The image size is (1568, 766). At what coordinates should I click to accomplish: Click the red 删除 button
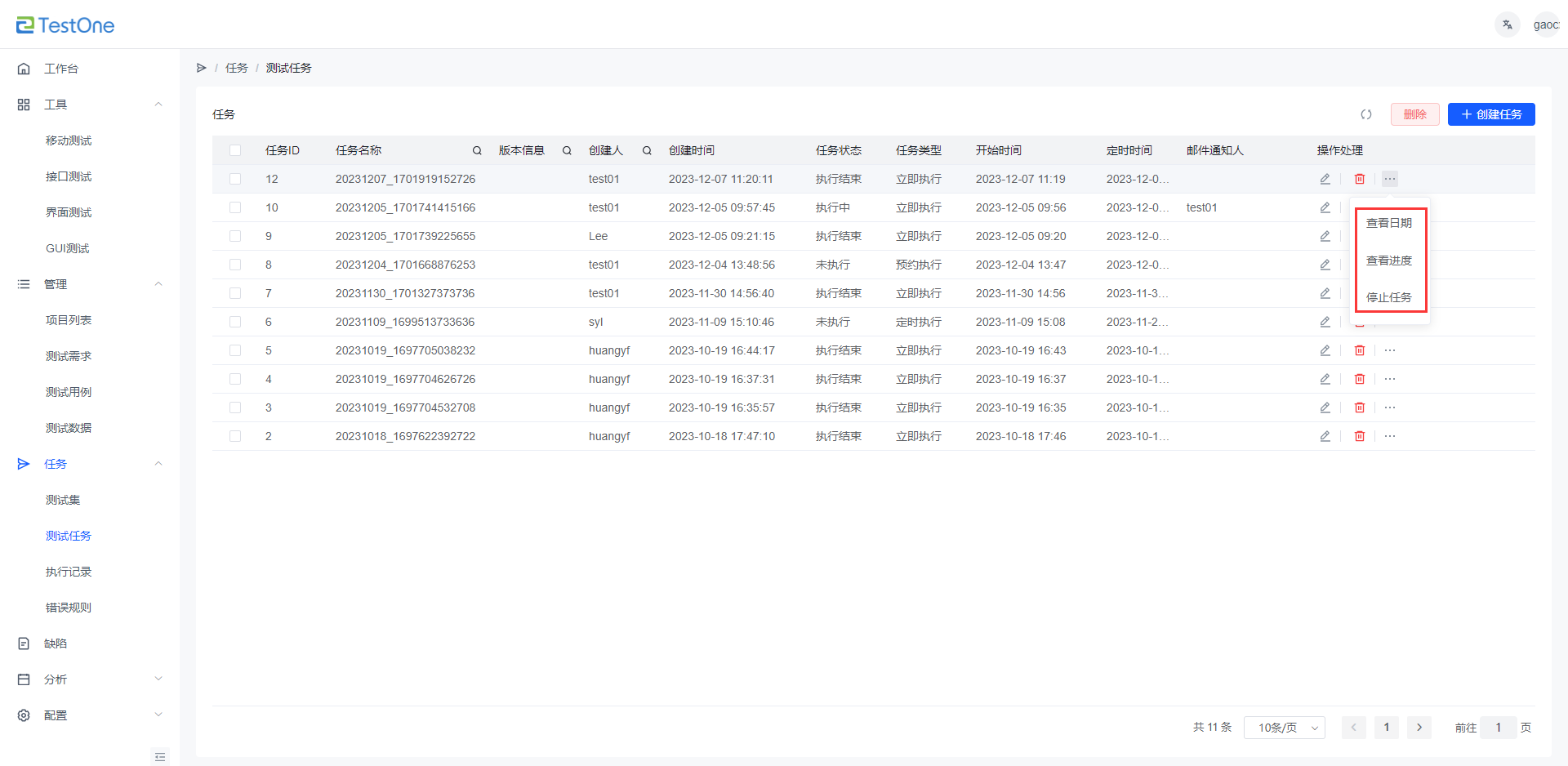1414,114
